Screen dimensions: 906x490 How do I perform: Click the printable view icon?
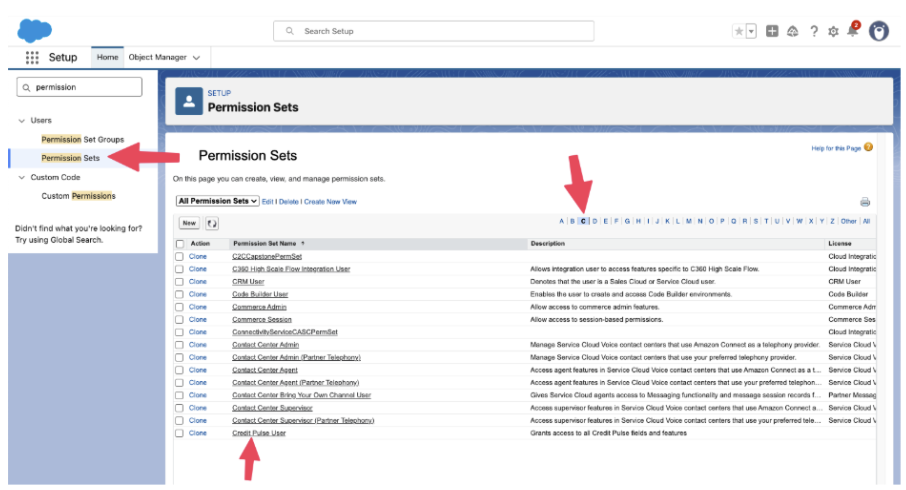pyautogui.click(x=864, y=202)
